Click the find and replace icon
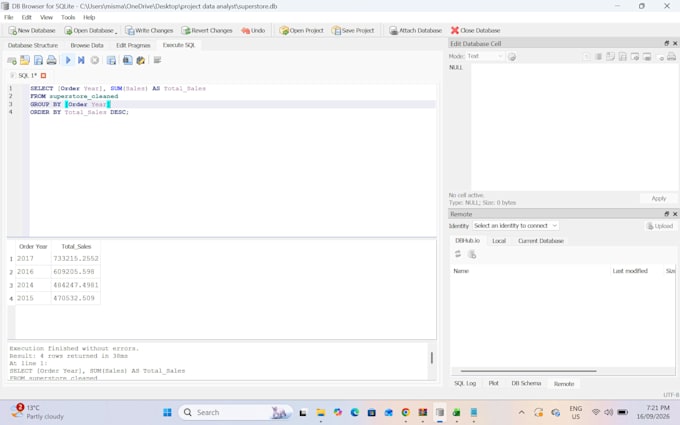The height and width of the screenshot is (425, 680). point(141,60)
